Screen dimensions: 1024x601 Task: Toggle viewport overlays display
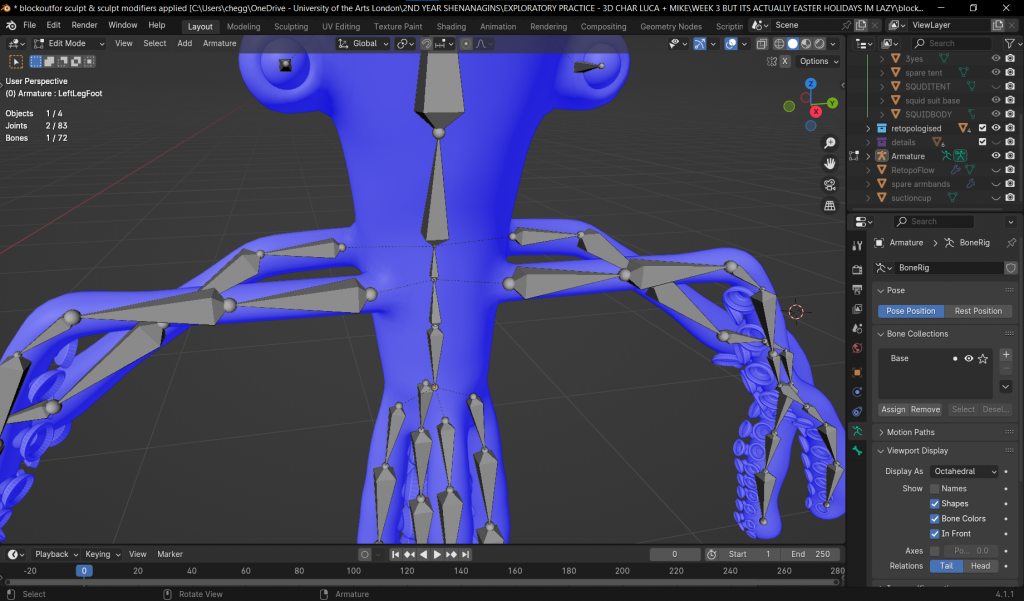pos(731,44)
